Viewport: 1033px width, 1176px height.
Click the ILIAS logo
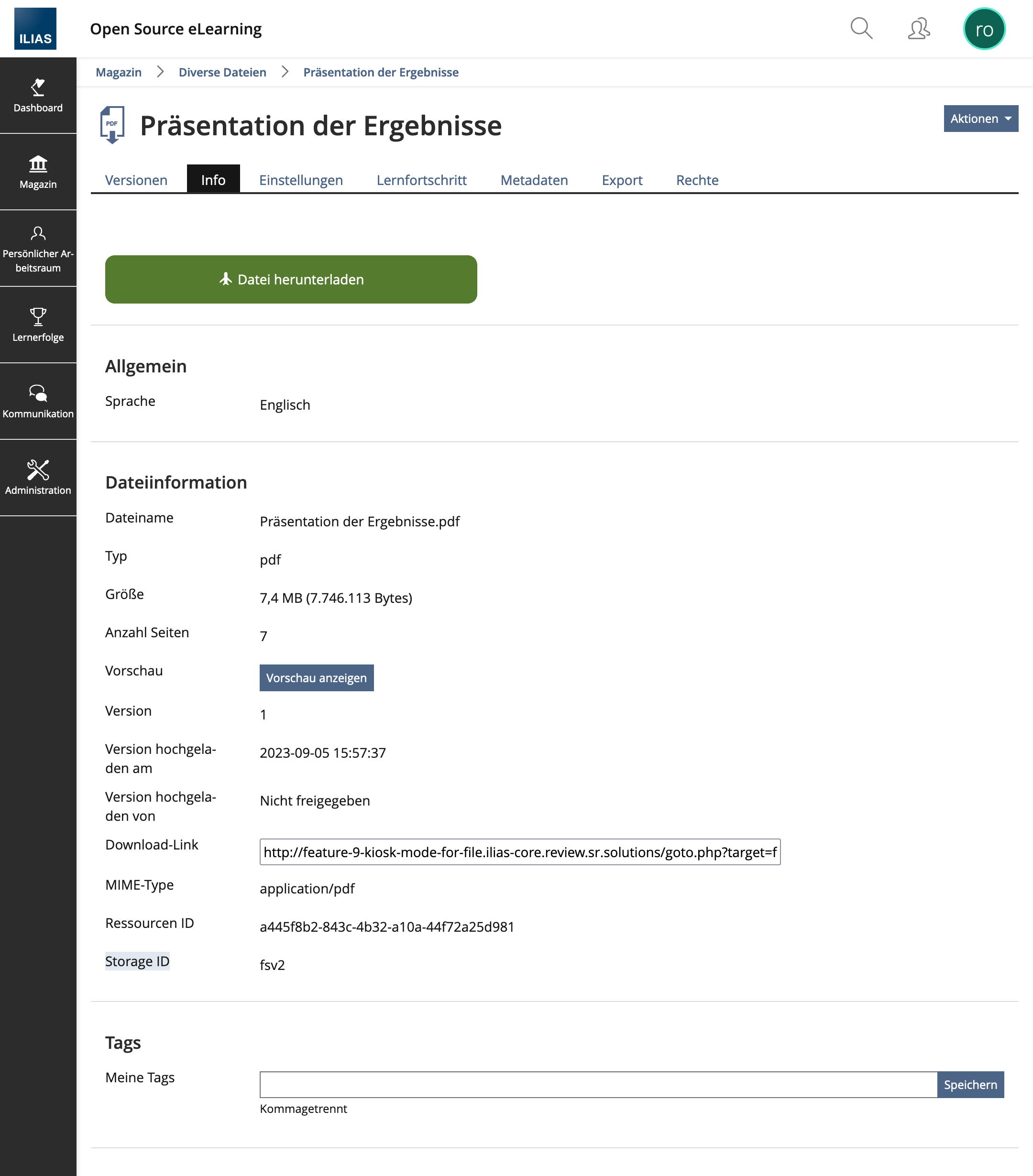[x=35, y=29]
